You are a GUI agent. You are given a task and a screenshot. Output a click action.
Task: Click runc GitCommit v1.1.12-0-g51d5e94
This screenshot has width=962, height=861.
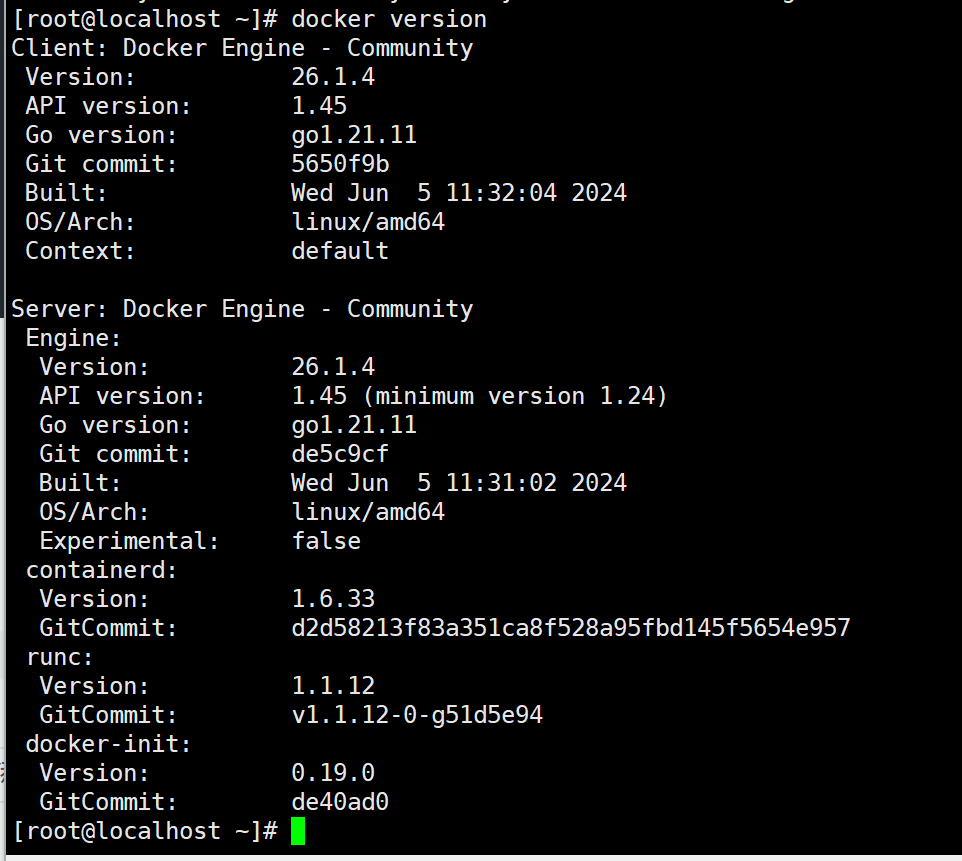[x=417, y=714]
